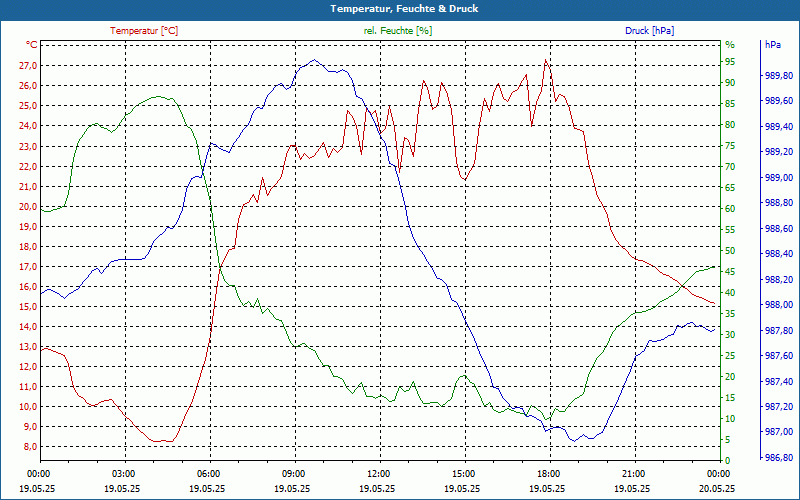Click the 'hPa' unit label on pressure axis
800x500 pixels.
[772, 45]
